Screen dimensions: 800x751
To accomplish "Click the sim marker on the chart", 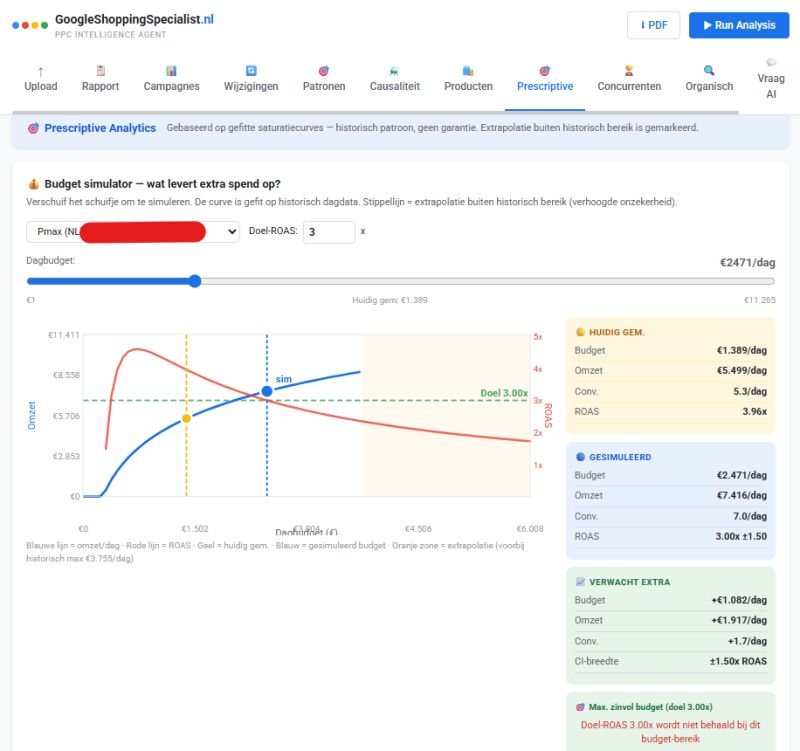I will click(266, 392).
